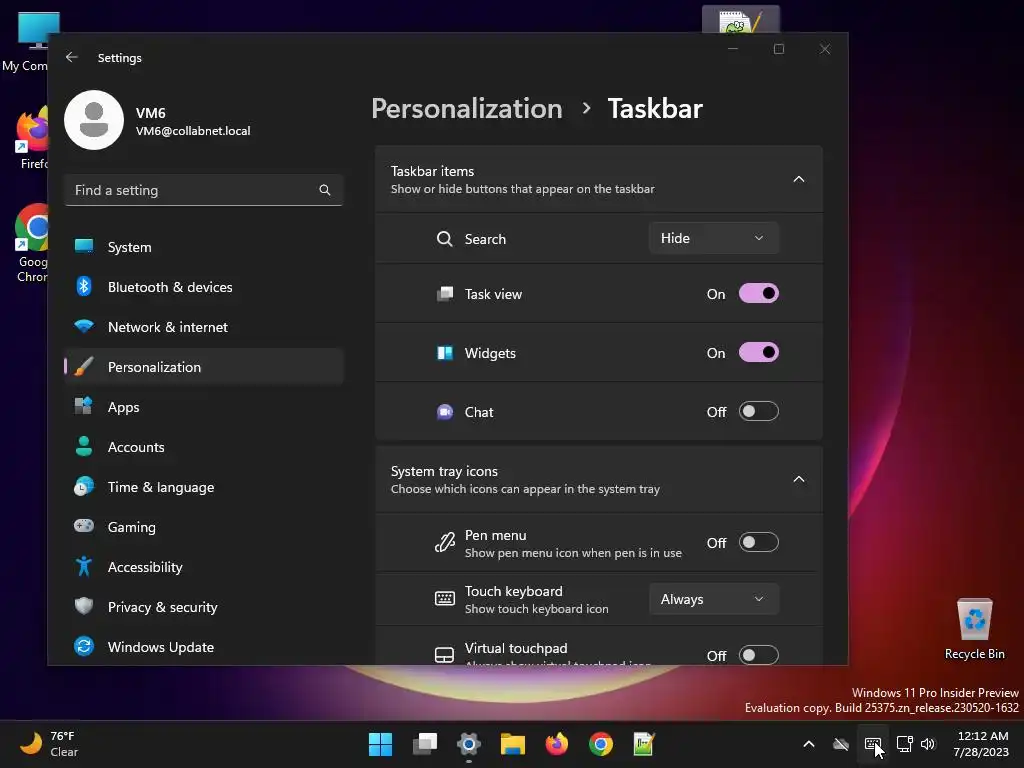Click the Search magnifier icon in Taskbar items
This screenshot has width=1024, height=768.
[x=445, y=239]
